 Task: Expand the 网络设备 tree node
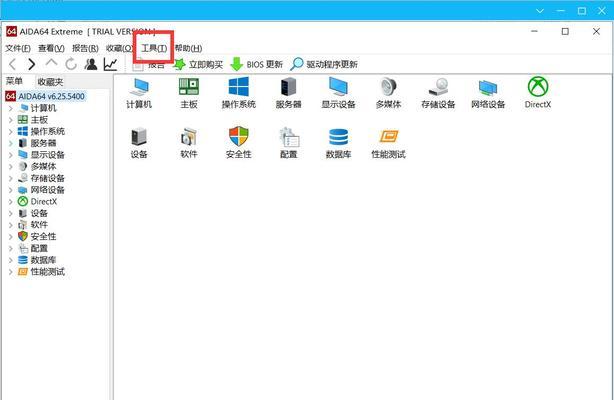point(11,190)
